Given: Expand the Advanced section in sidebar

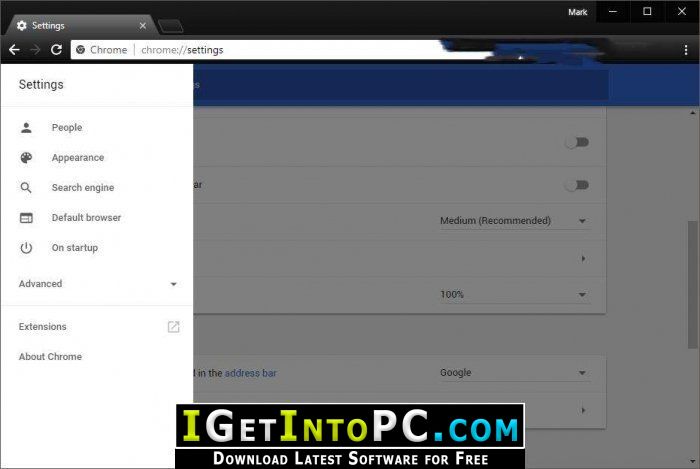Looking at the screenshot, I should pyautogui.click(x=98, y=284).
